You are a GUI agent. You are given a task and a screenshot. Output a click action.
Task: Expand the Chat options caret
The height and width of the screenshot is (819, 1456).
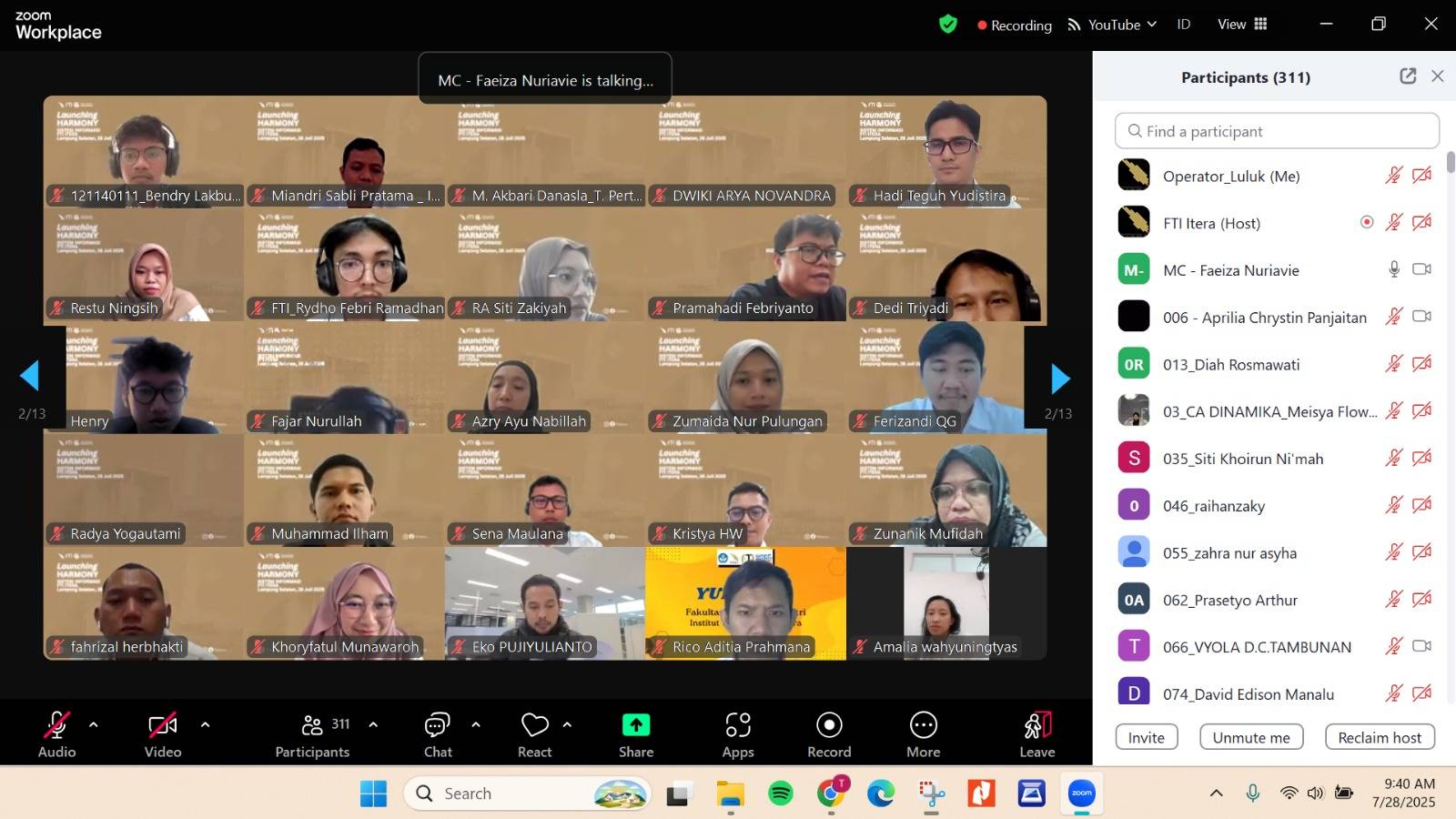pyautogui.click(x=476, y=725)
